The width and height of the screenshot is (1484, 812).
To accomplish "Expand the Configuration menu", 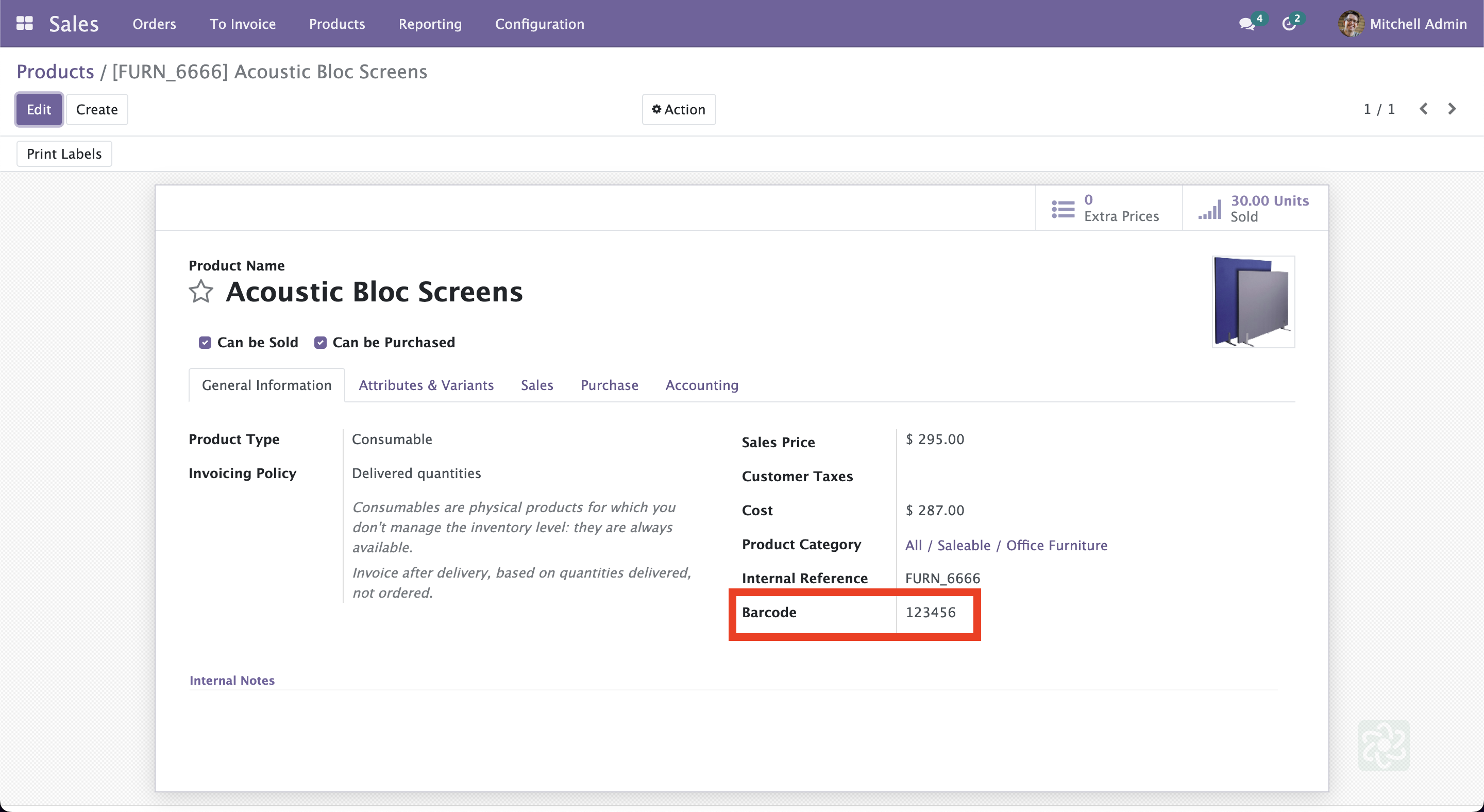I will click(539, 24).
